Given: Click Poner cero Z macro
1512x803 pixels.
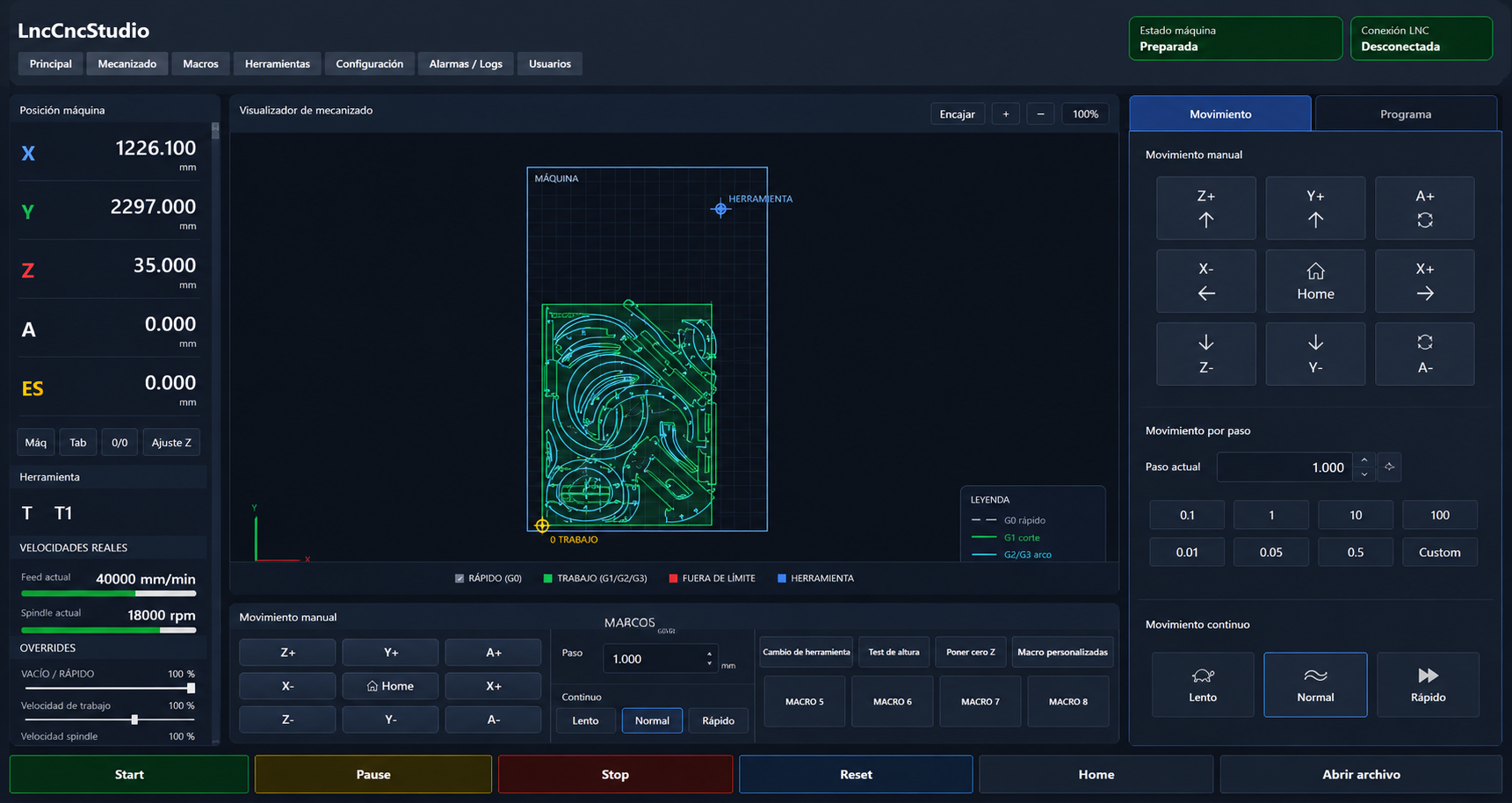Looking at the screenshot, I should (971, 652).
